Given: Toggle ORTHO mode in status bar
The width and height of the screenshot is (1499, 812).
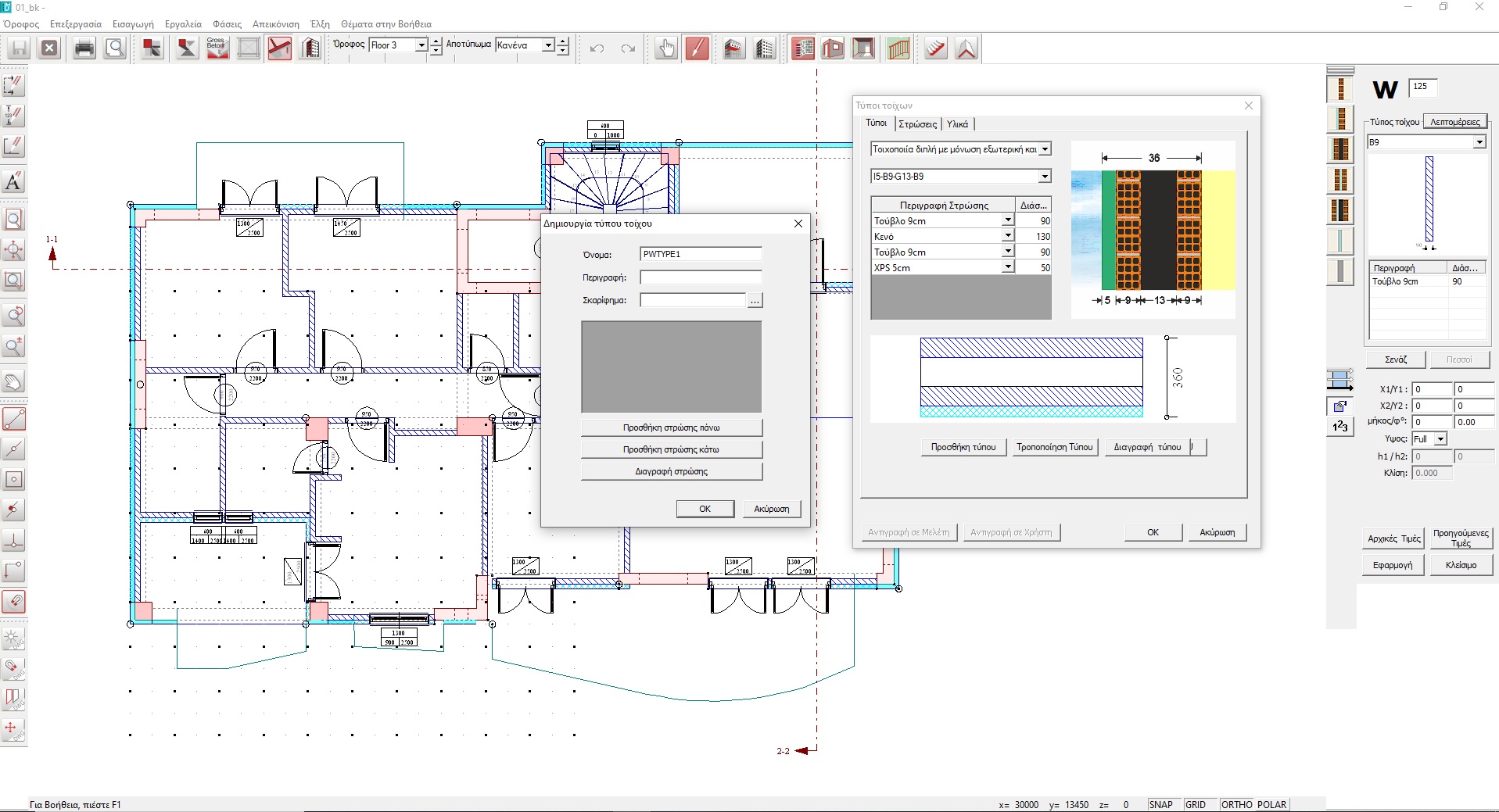Looking at the screenshot, I should coord(1236,804).
